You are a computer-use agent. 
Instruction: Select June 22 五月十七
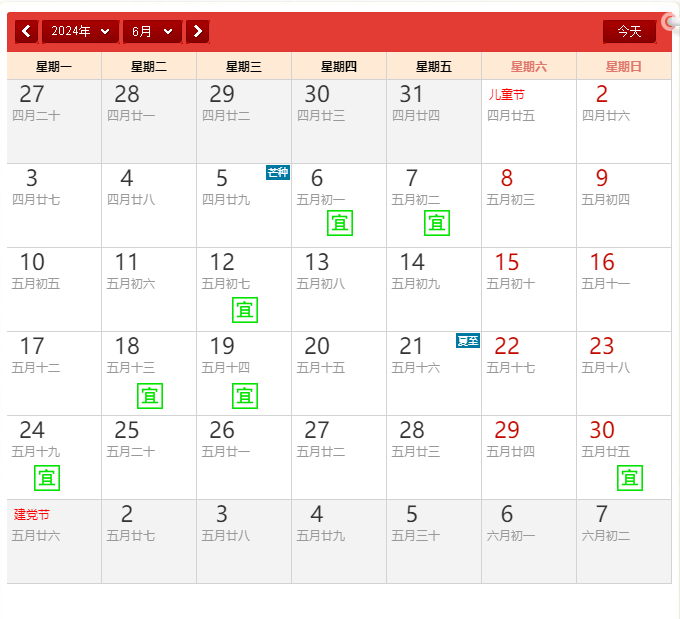(x=529, y=374)
